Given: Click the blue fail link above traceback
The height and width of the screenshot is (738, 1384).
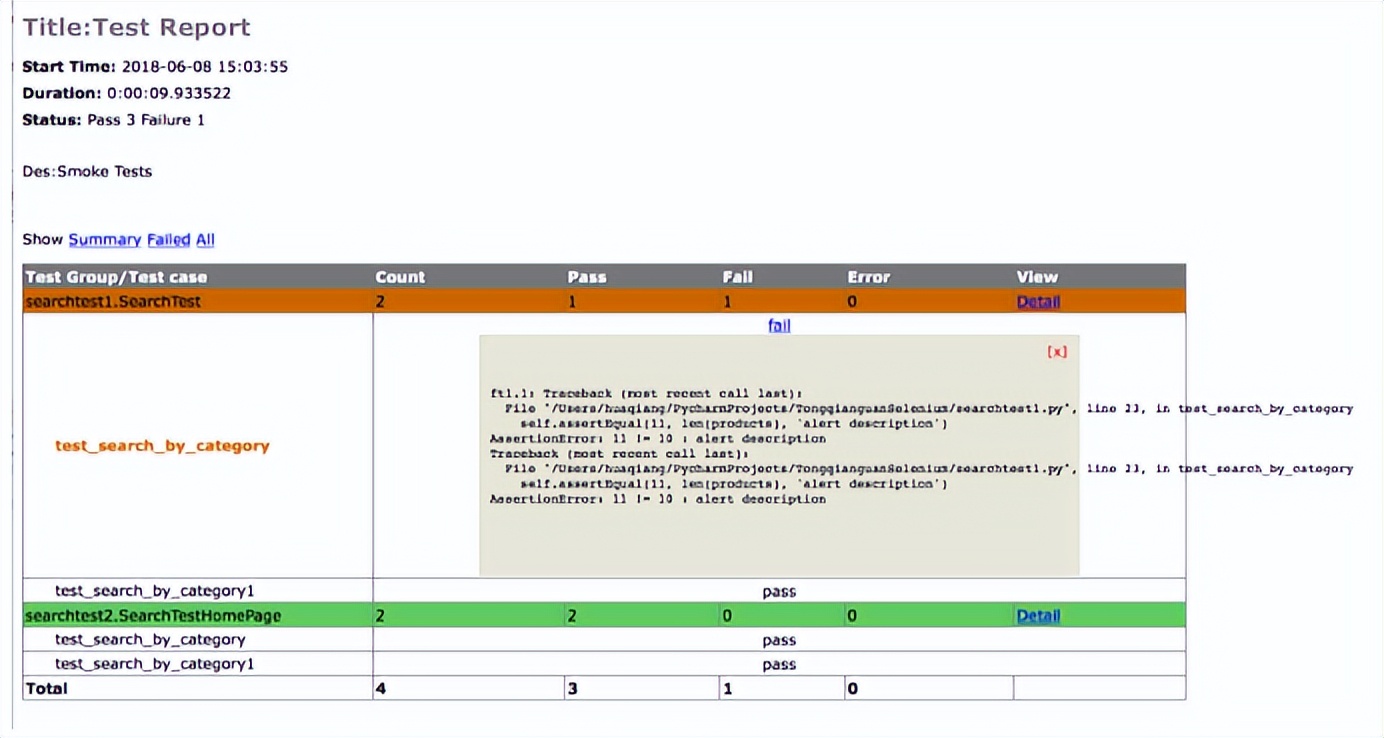Looking at the screenshot, I should [779, 325].
